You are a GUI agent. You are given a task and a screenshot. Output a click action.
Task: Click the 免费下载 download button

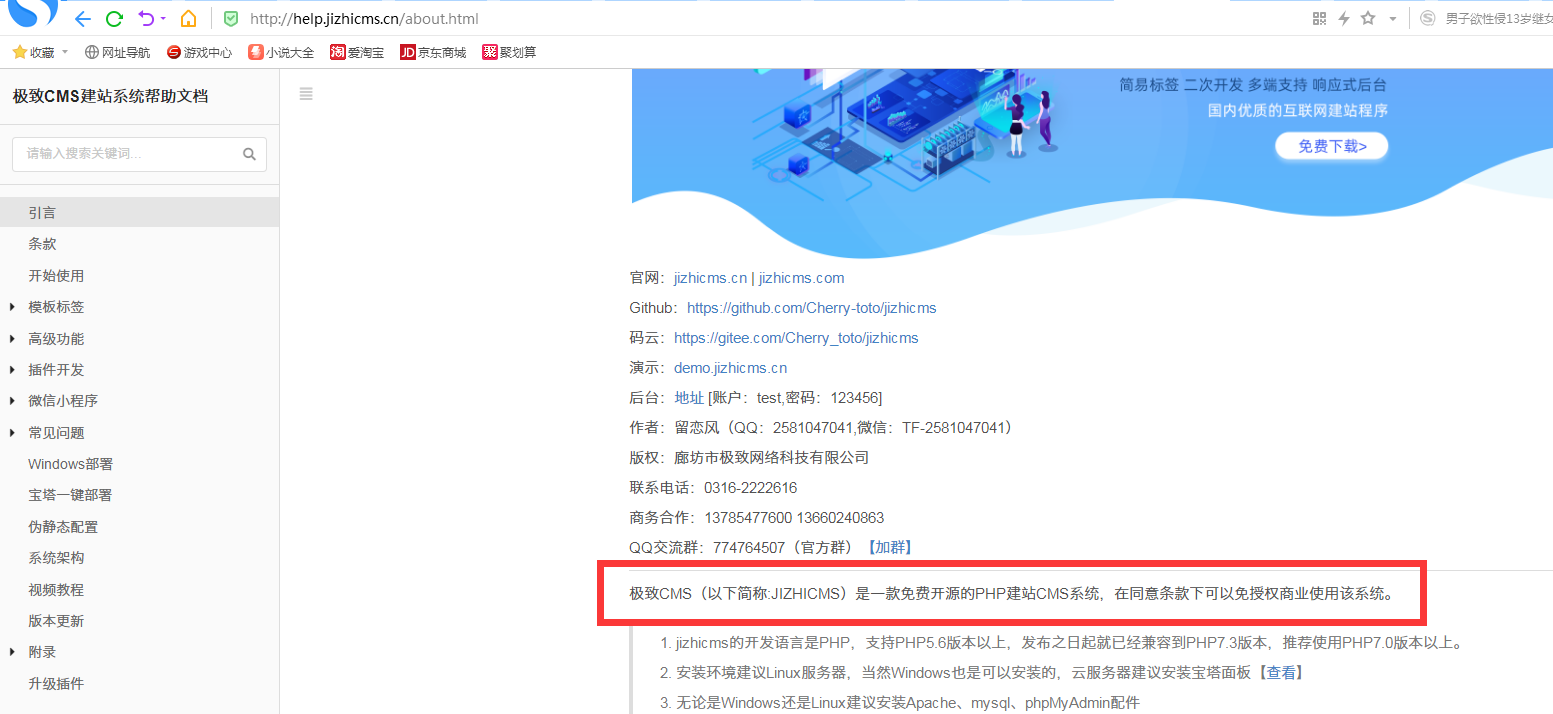click(x=1331, y=145)
